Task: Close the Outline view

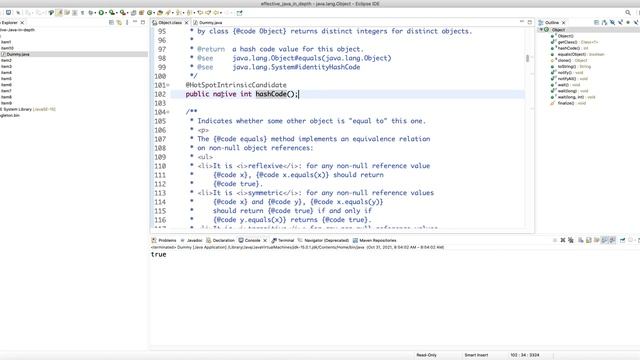Action: tap(564, 22)
